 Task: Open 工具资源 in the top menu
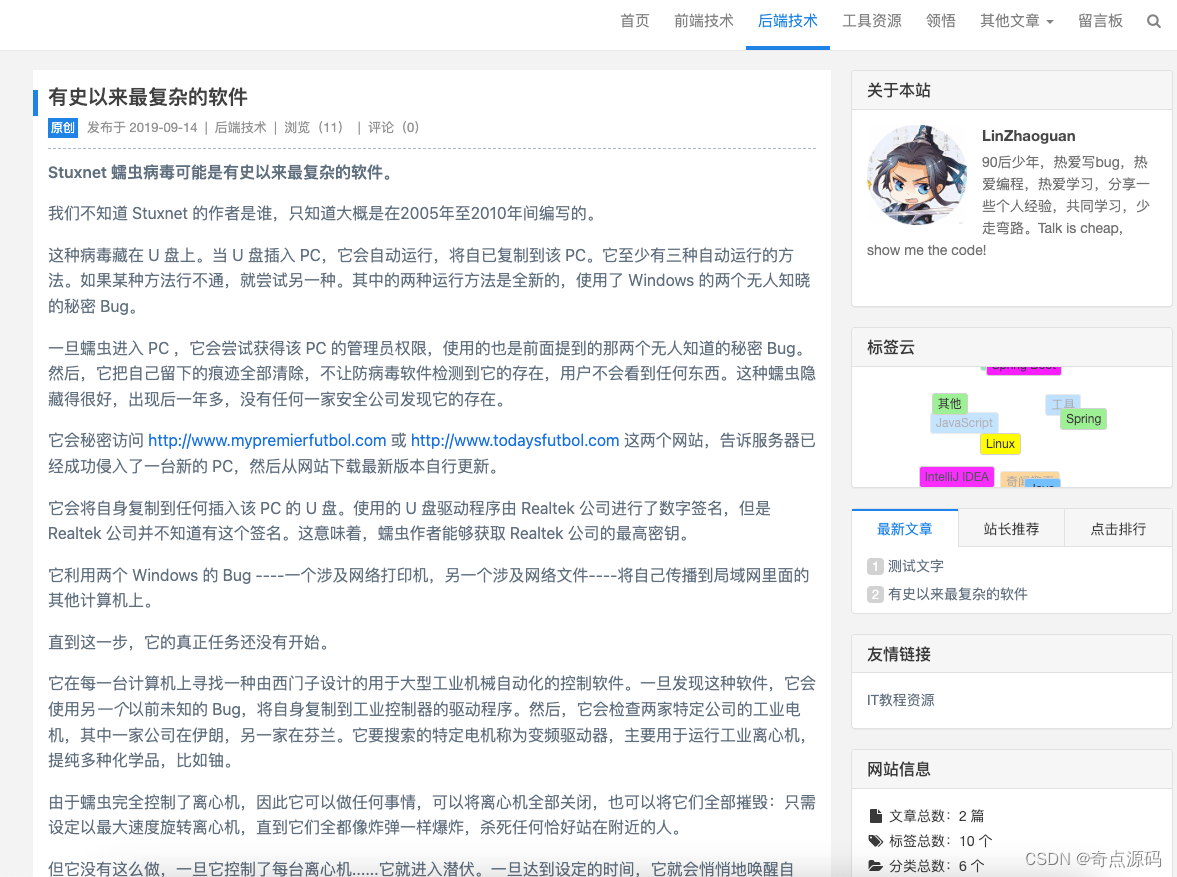872,21
